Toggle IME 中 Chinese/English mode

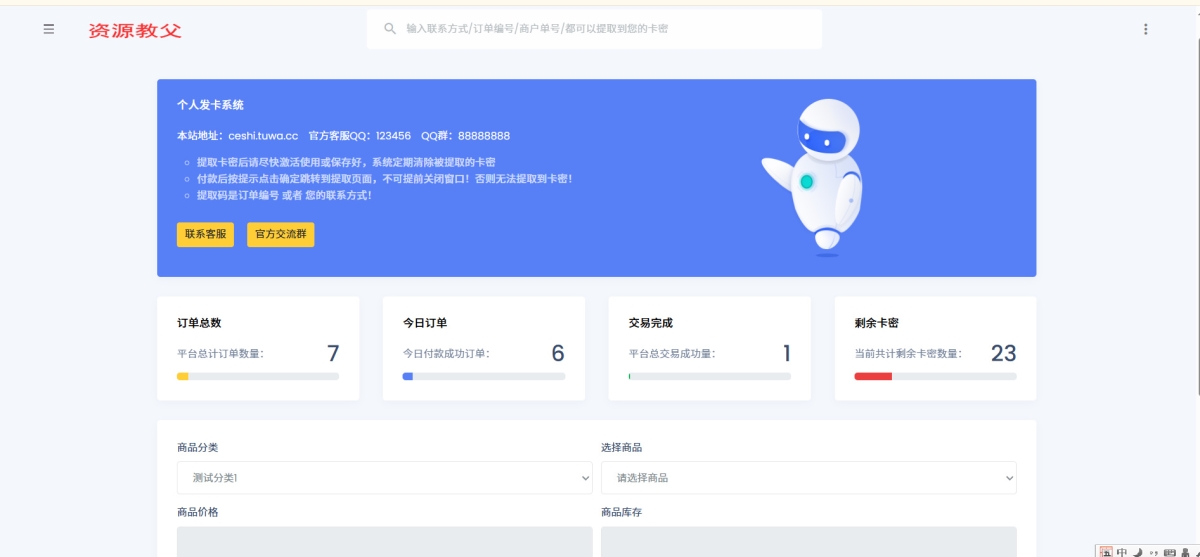pyautogui.click(x=1122, y=551)
